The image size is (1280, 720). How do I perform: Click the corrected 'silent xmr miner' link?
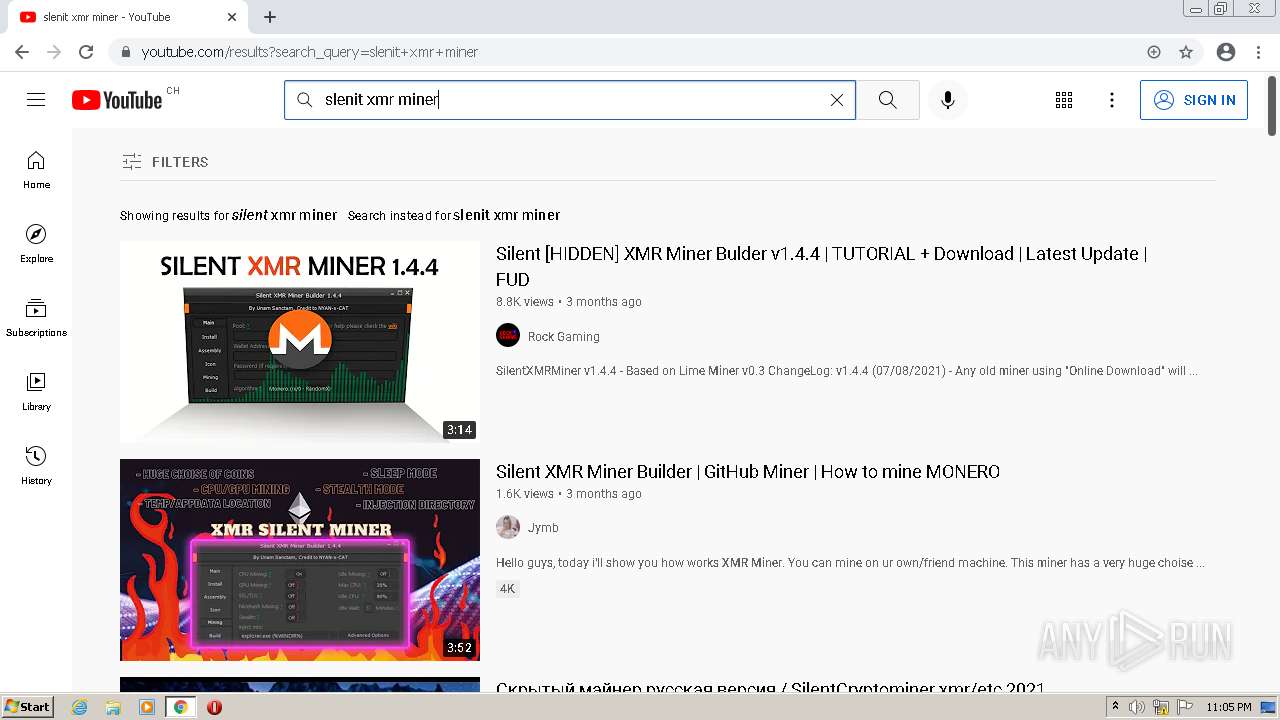285,215
